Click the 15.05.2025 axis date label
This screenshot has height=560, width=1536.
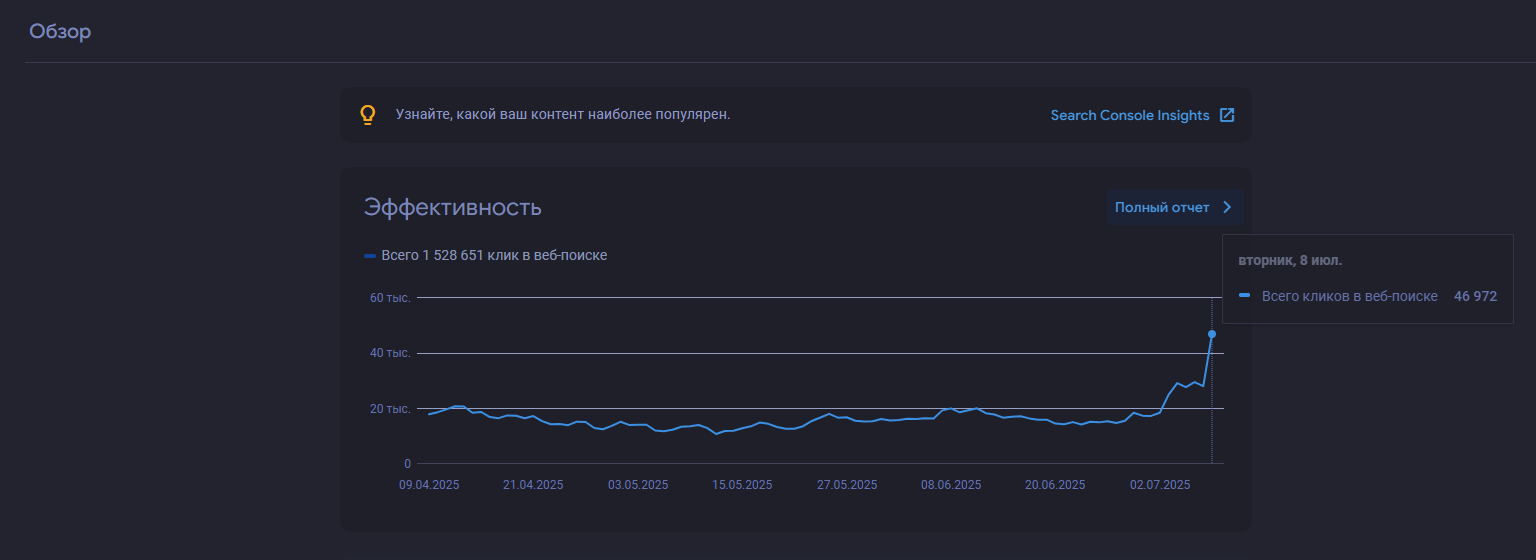(742, 485)
